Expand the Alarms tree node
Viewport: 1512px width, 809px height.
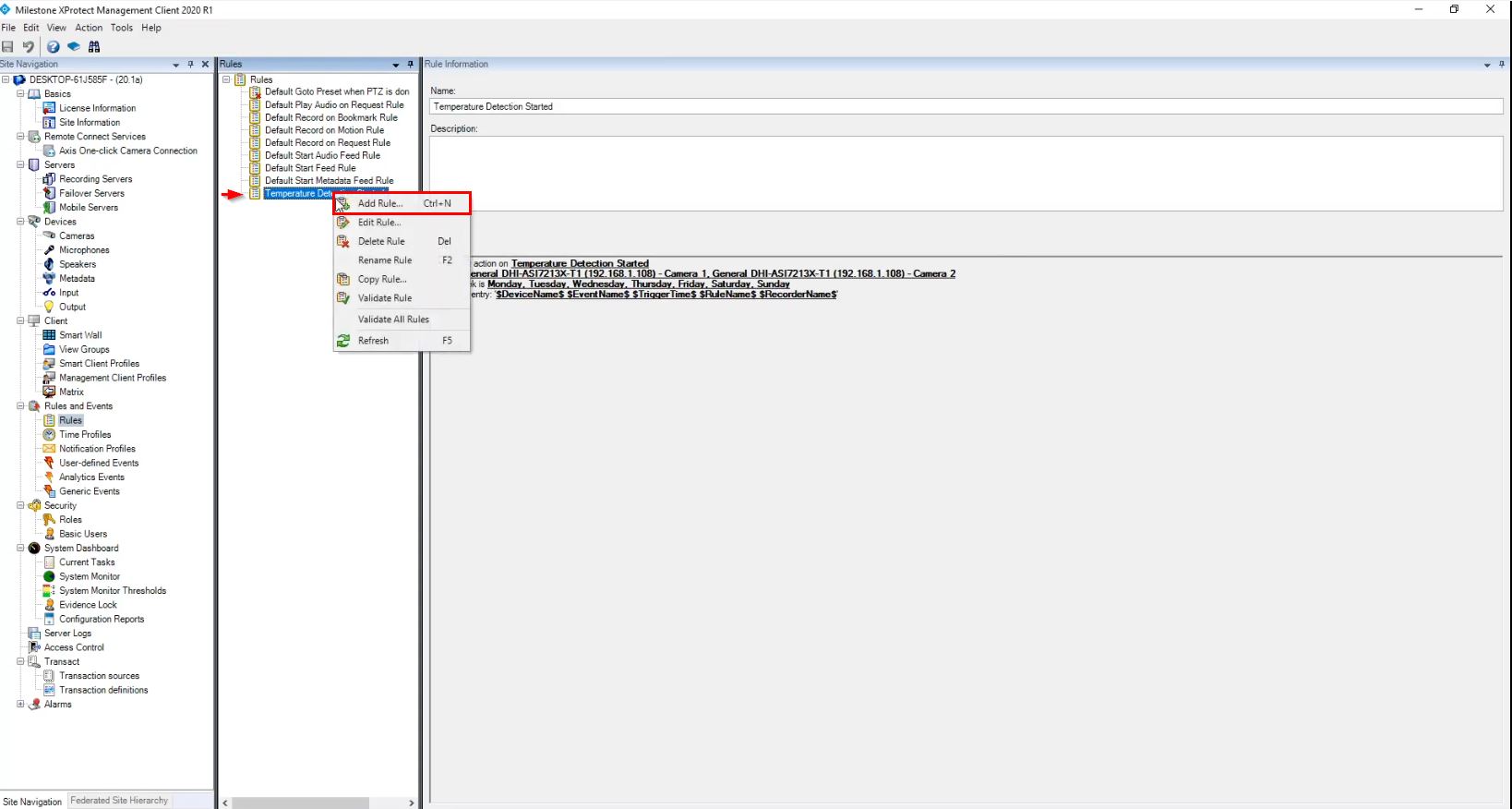pyautogui.click(x=20, y=705)
